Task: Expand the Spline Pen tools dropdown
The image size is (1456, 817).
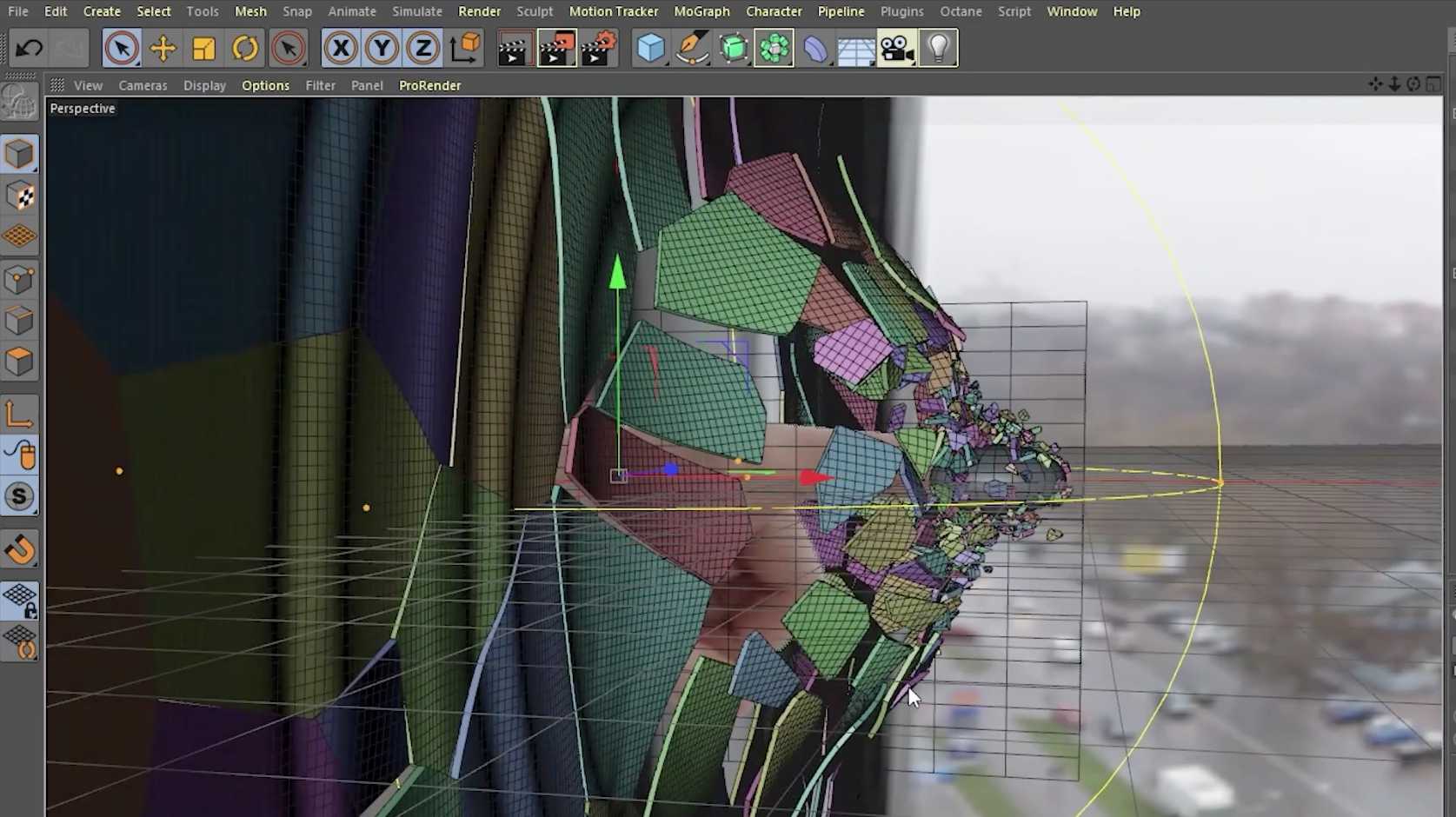Action: 692,49
